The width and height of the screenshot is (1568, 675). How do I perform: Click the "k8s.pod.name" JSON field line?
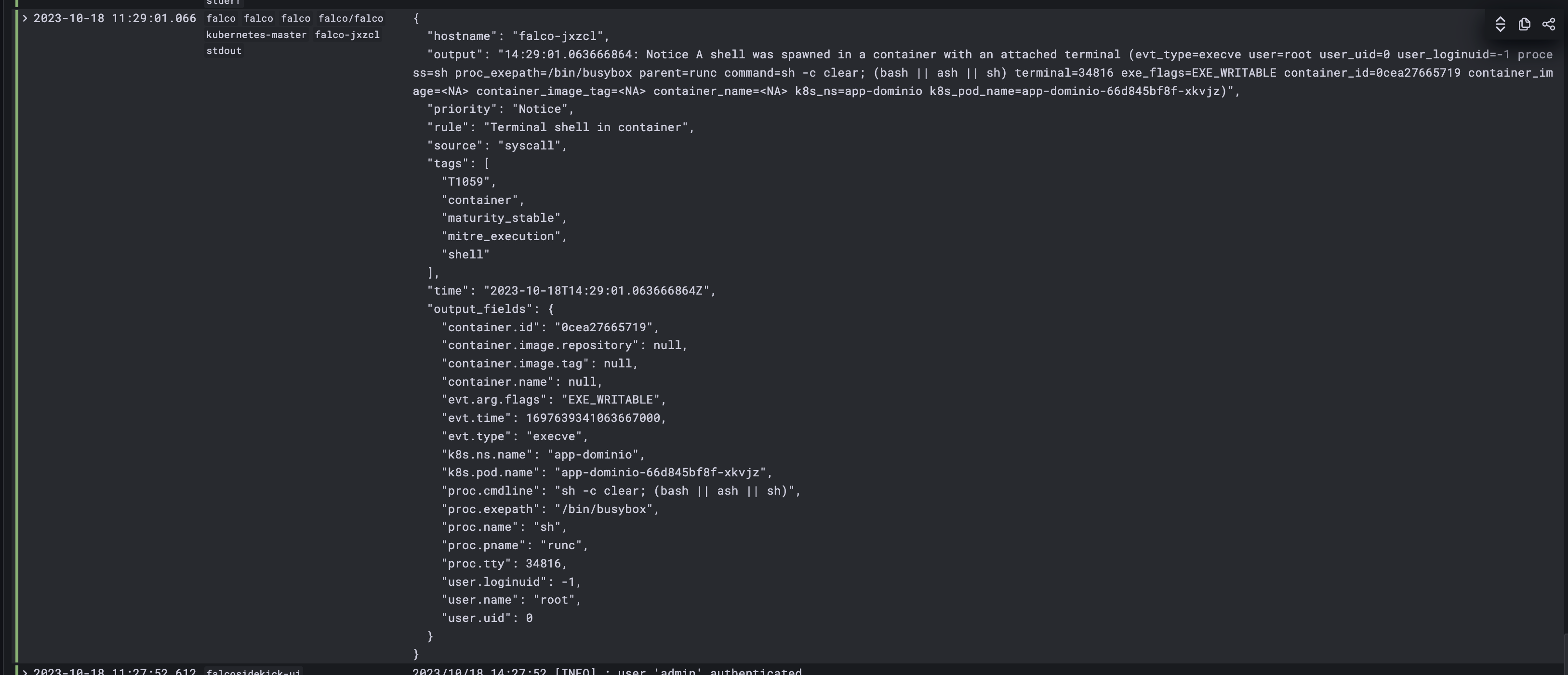606,473
